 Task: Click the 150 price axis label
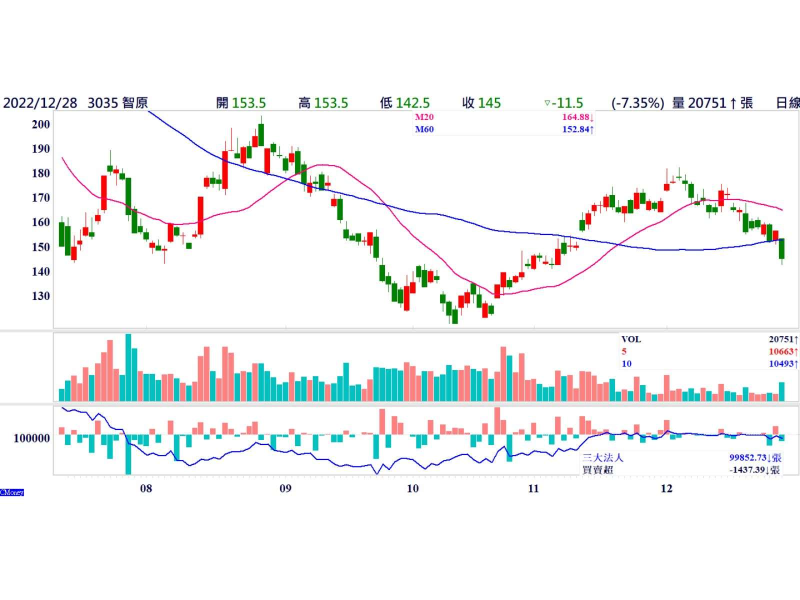pyautogui.click(x=41, y=247)
